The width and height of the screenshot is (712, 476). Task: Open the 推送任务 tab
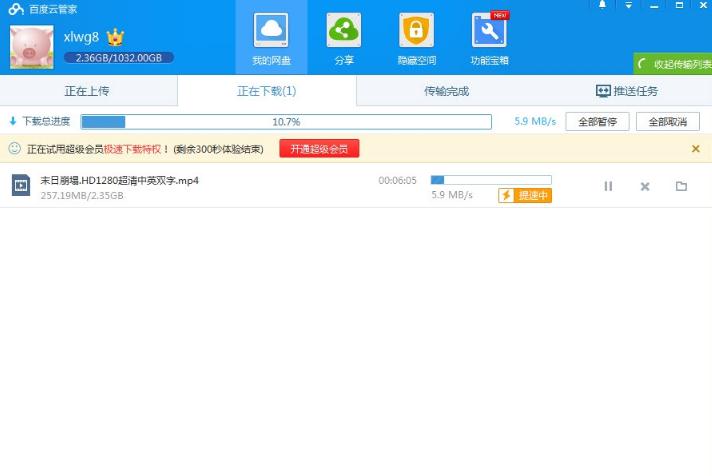pos(627,91)
